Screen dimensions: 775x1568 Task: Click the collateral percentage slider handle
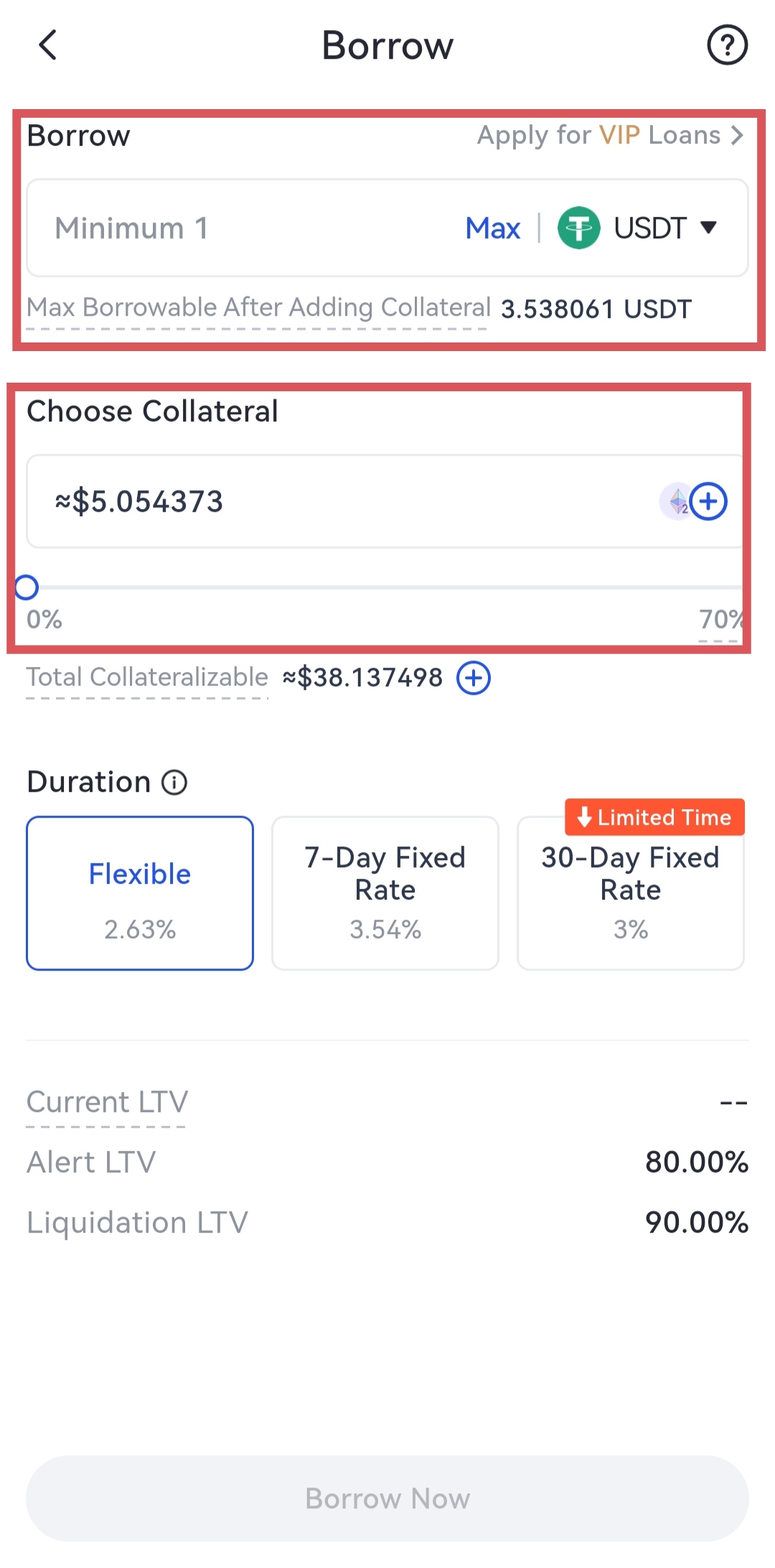pyautogui.click(x=27, y=587)
